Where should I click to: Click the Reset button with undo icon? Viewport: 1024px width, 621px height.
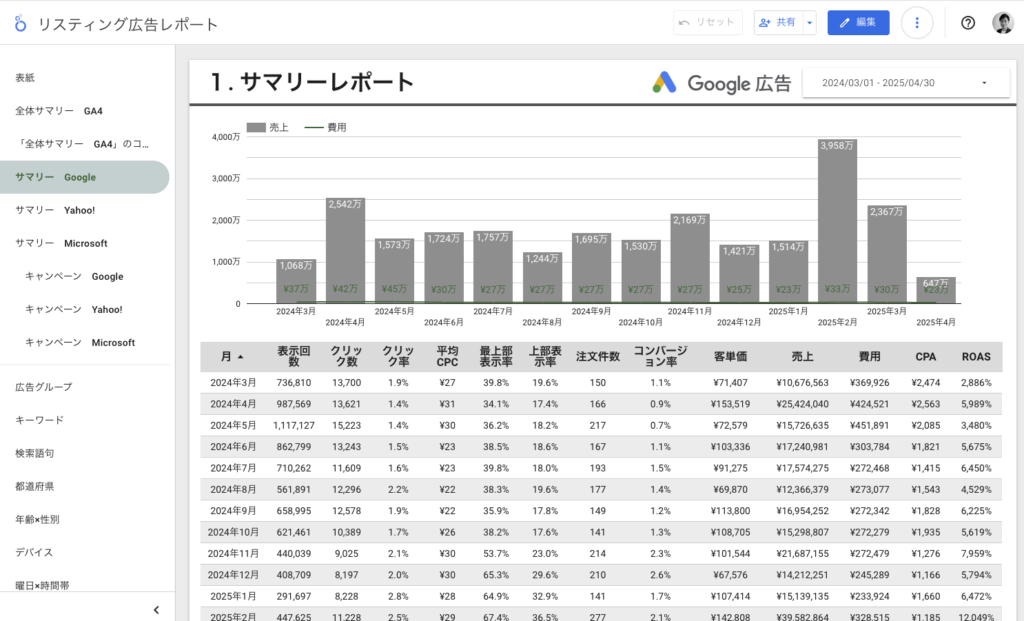tap(707, 23)
